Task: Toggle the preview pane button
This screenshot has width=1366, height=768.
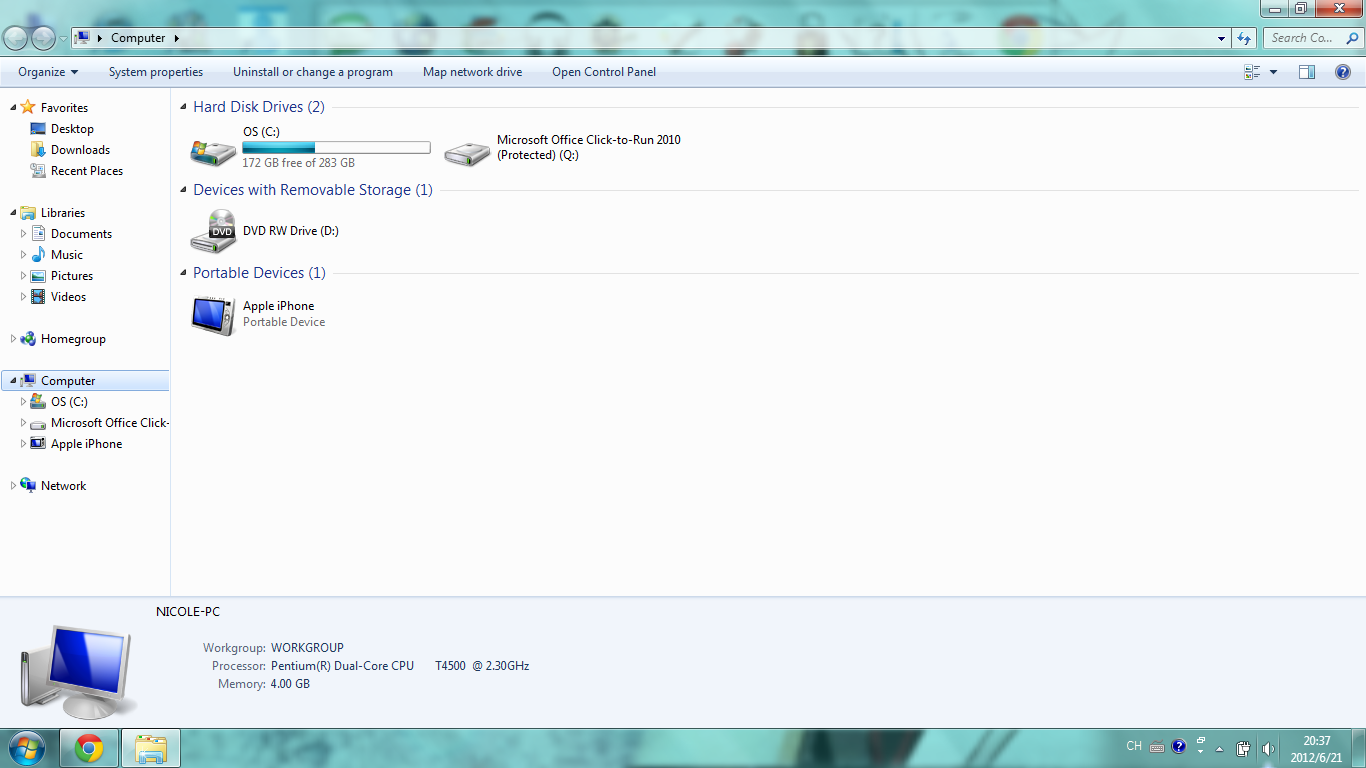Action: click(x=1307, y=72)
